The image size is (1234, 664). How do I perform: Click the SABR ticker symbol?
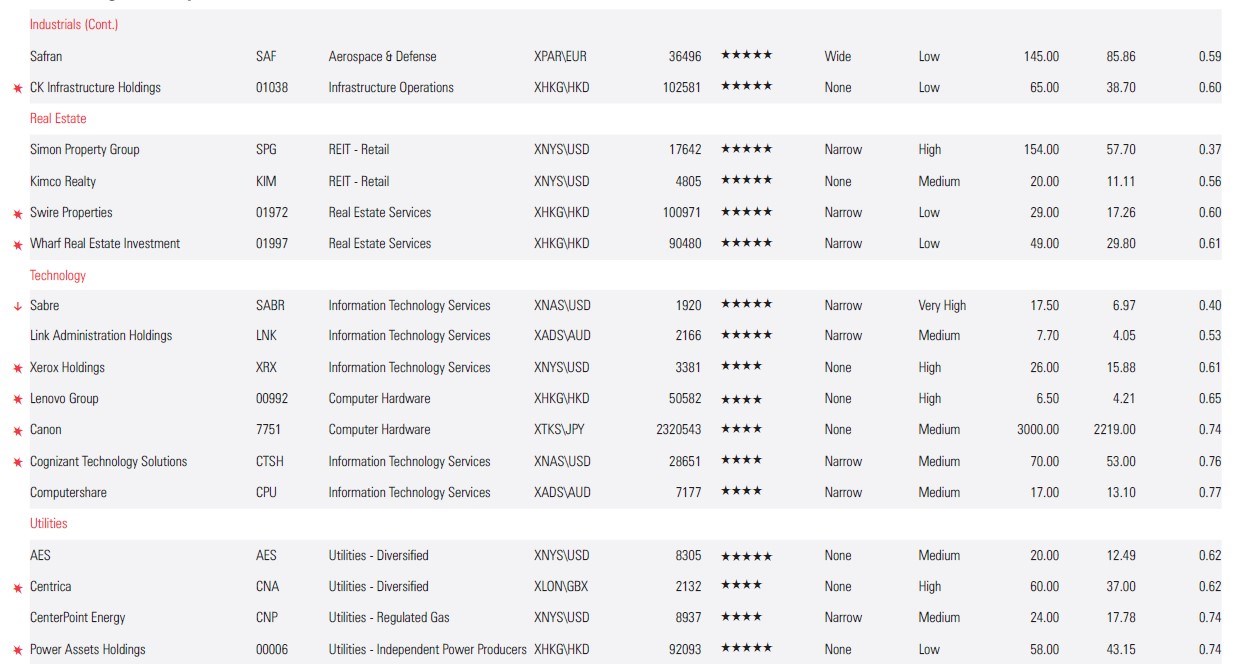point(270,306)
